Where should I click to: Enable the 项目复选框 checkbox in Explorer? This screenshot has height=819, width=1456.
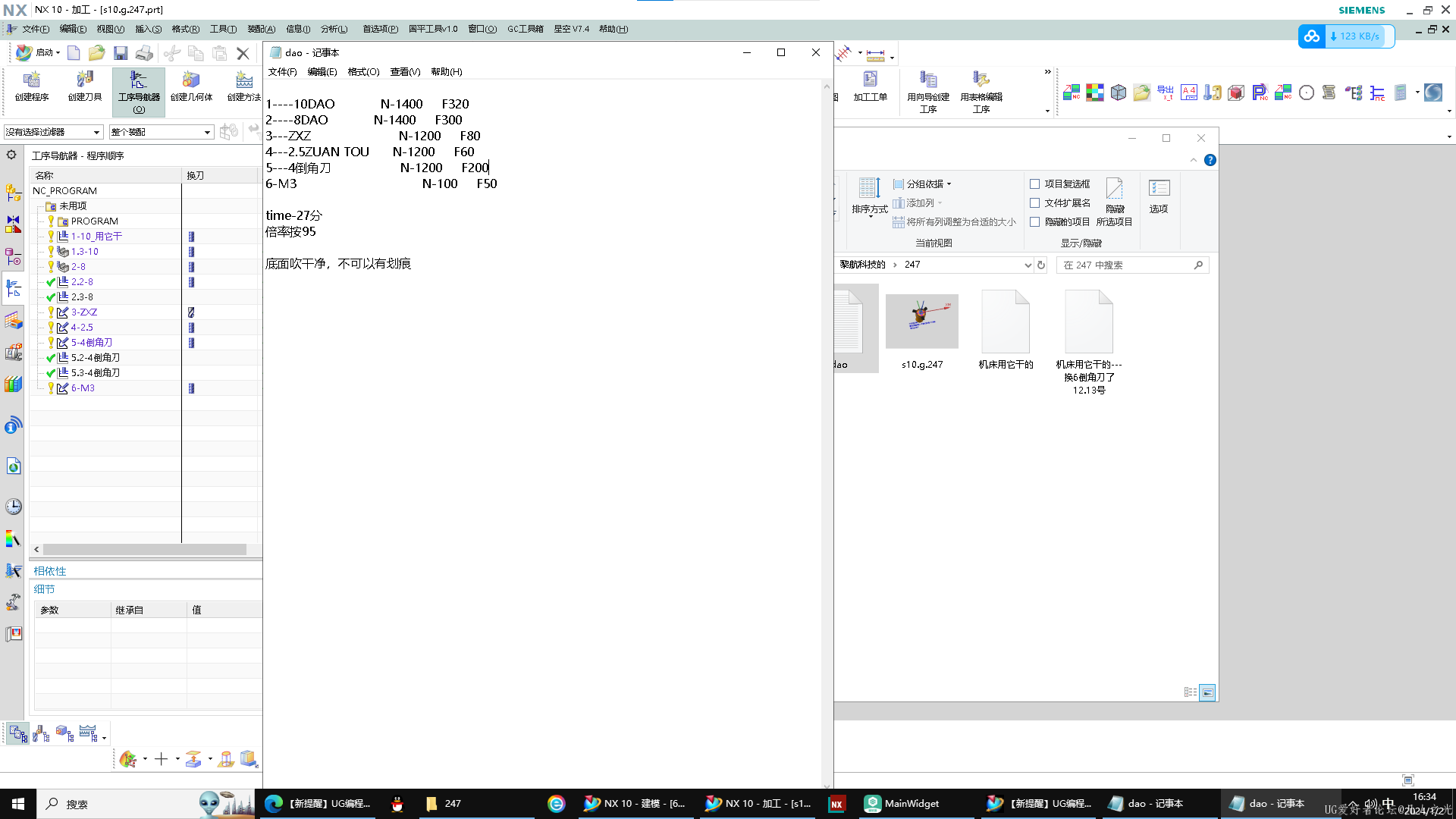1034,184
